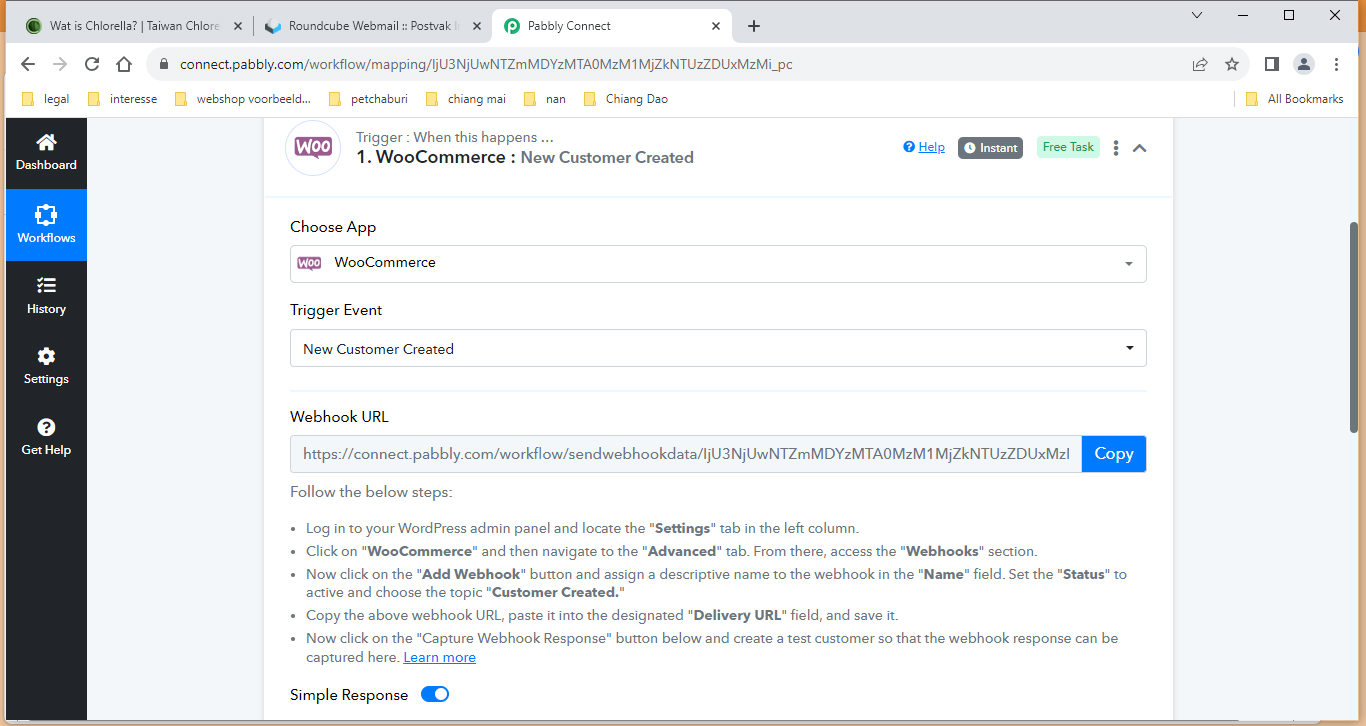Open the Choose App dropdown
1366x726 pixels.
718,263
